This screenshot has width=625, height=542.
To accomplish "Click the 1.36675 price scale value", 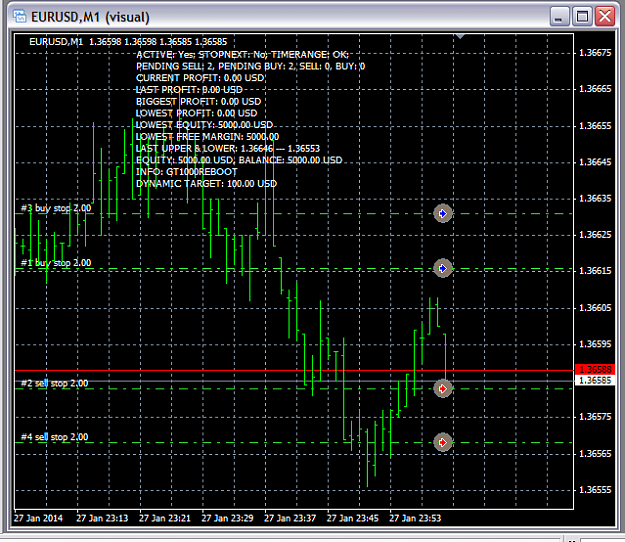I will [595, 53].
